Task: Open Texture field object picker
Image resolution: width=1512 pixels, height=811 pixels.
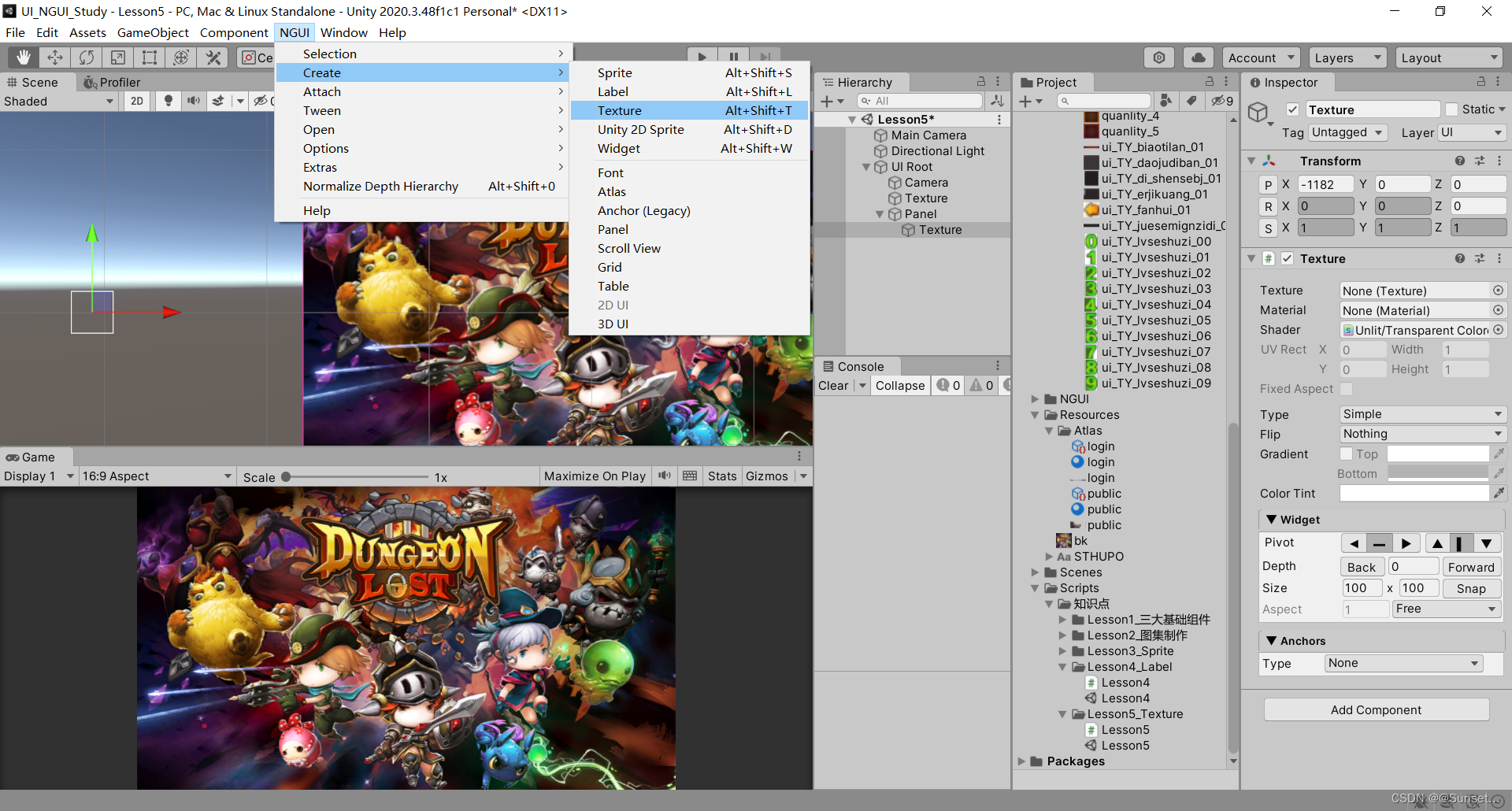Action: 1498,291
